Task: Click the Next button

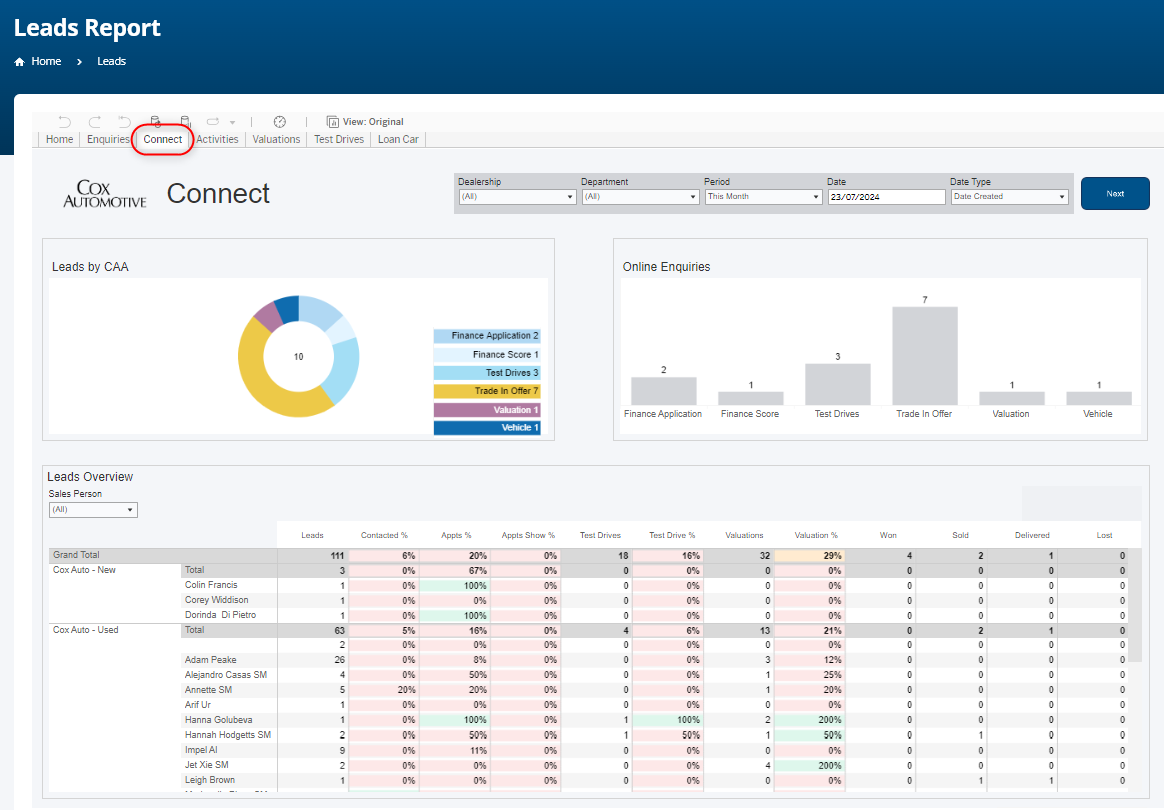Action: [1115, 194]
